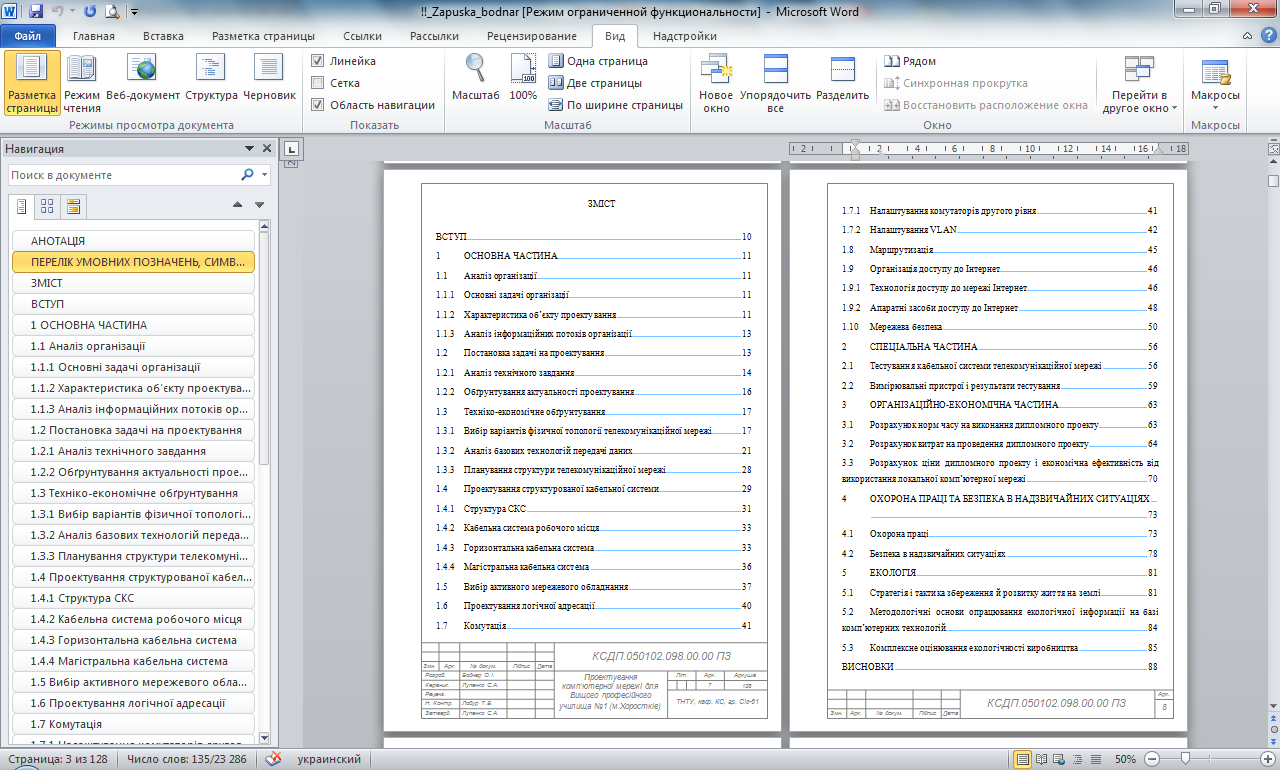
Task: Show Две страницы two-page view
Action: point(595,83)
